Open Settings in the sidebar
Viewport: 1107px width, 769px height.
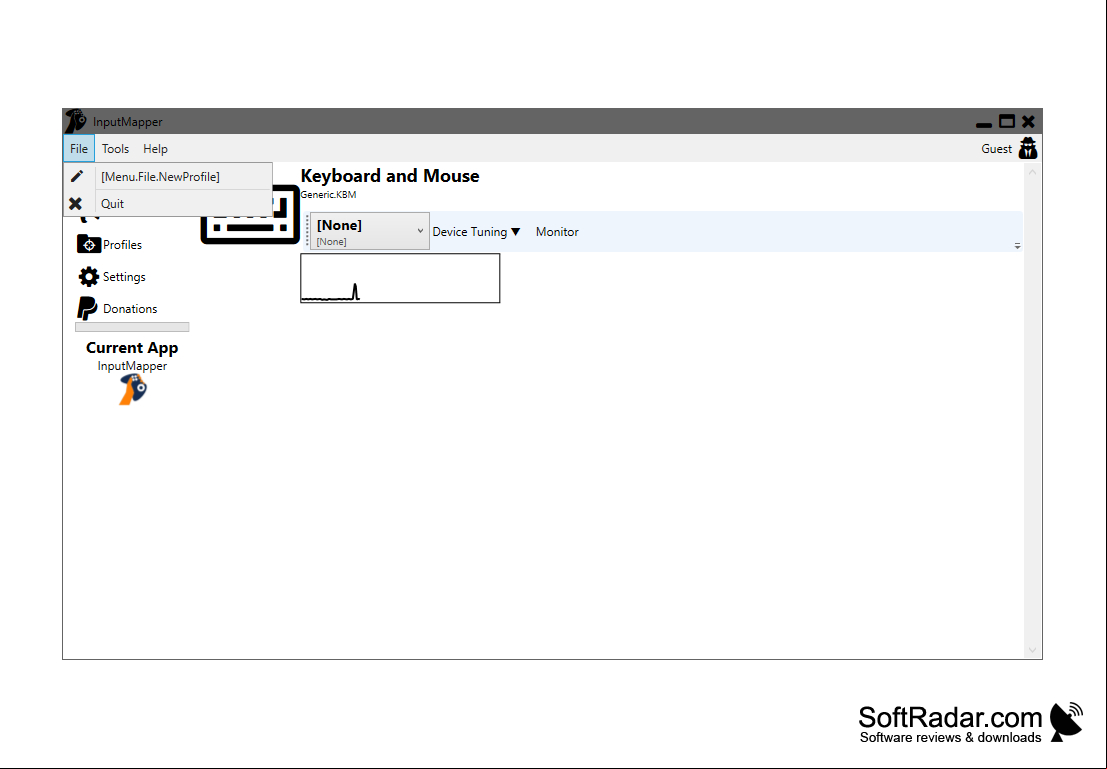click(x=124, y=277)
